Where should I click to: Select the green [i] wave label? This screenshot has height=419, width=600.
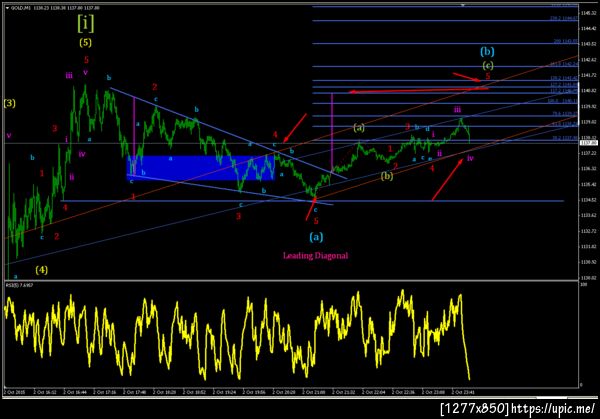pyautogui.click(x=85, y=23)
